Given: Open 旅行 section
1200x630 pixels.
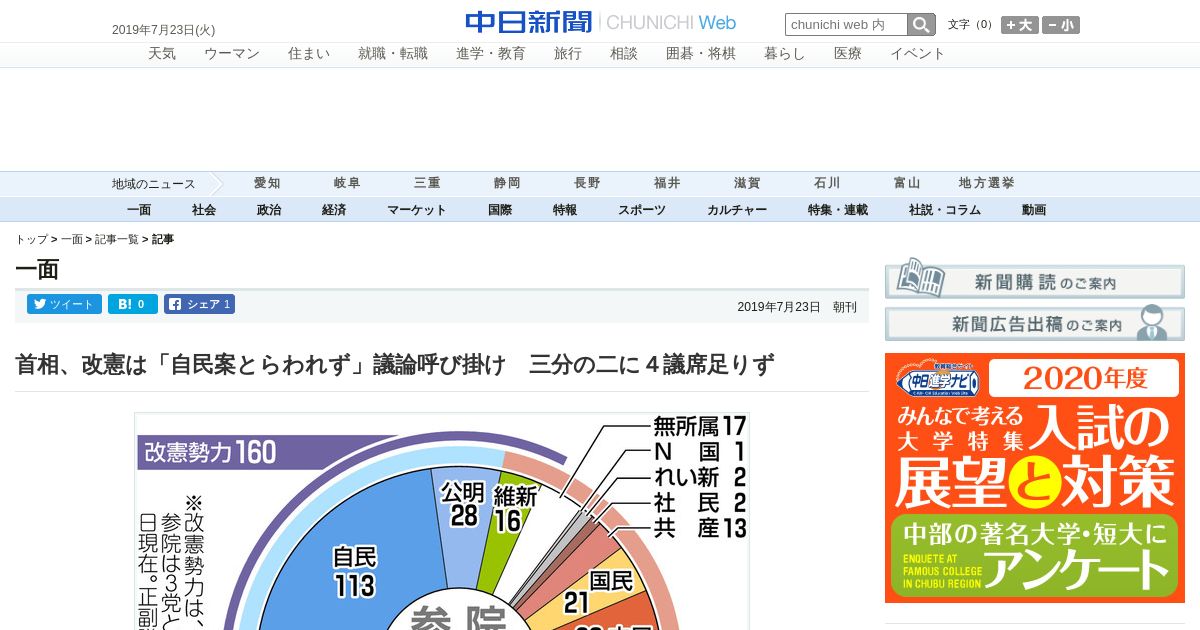Looking at the screenshot, I should click(x=568, y=54).
